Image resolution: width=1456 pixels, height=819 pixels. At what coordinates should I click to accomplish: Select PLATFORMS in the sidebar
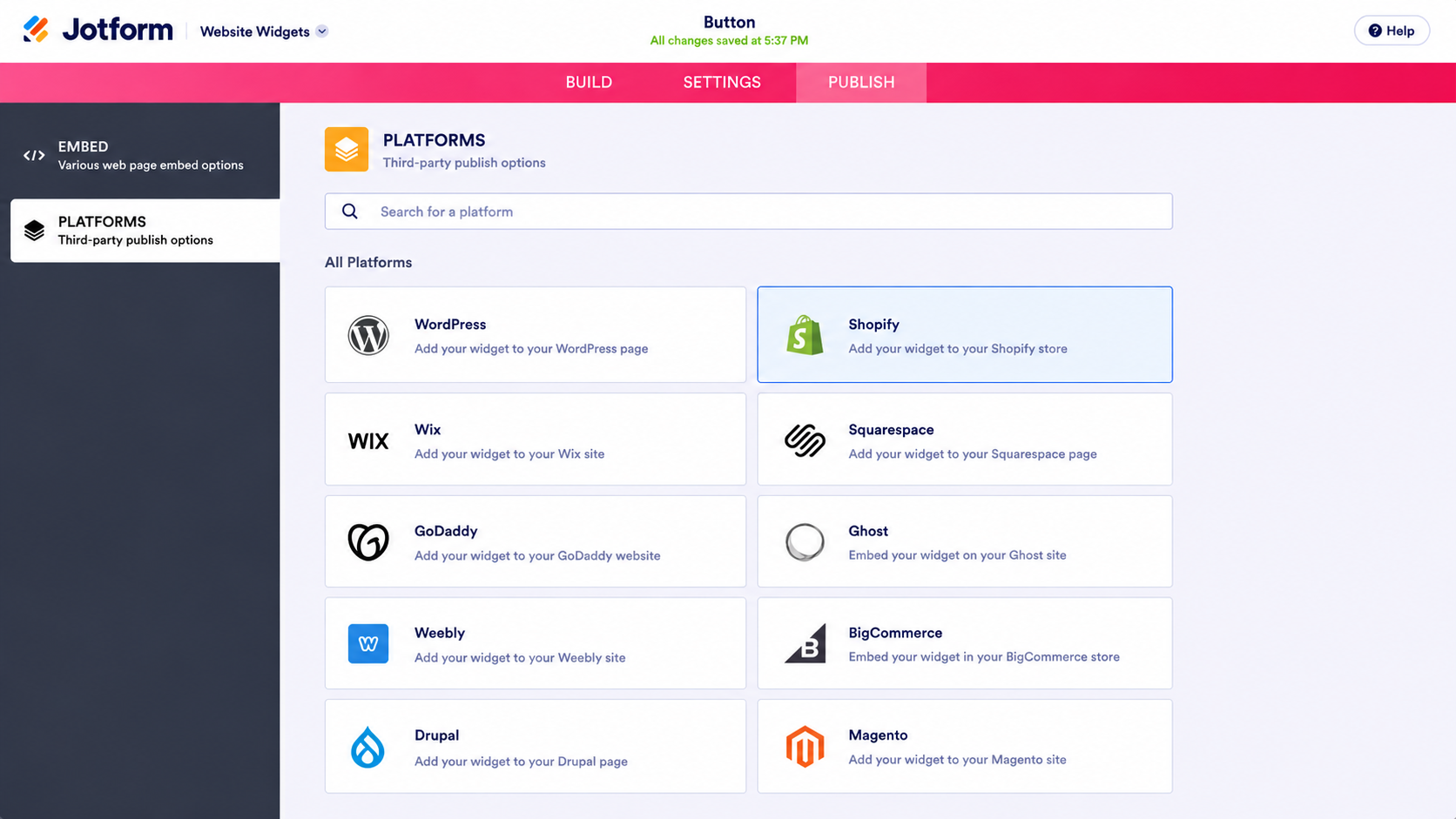(145, 231)
